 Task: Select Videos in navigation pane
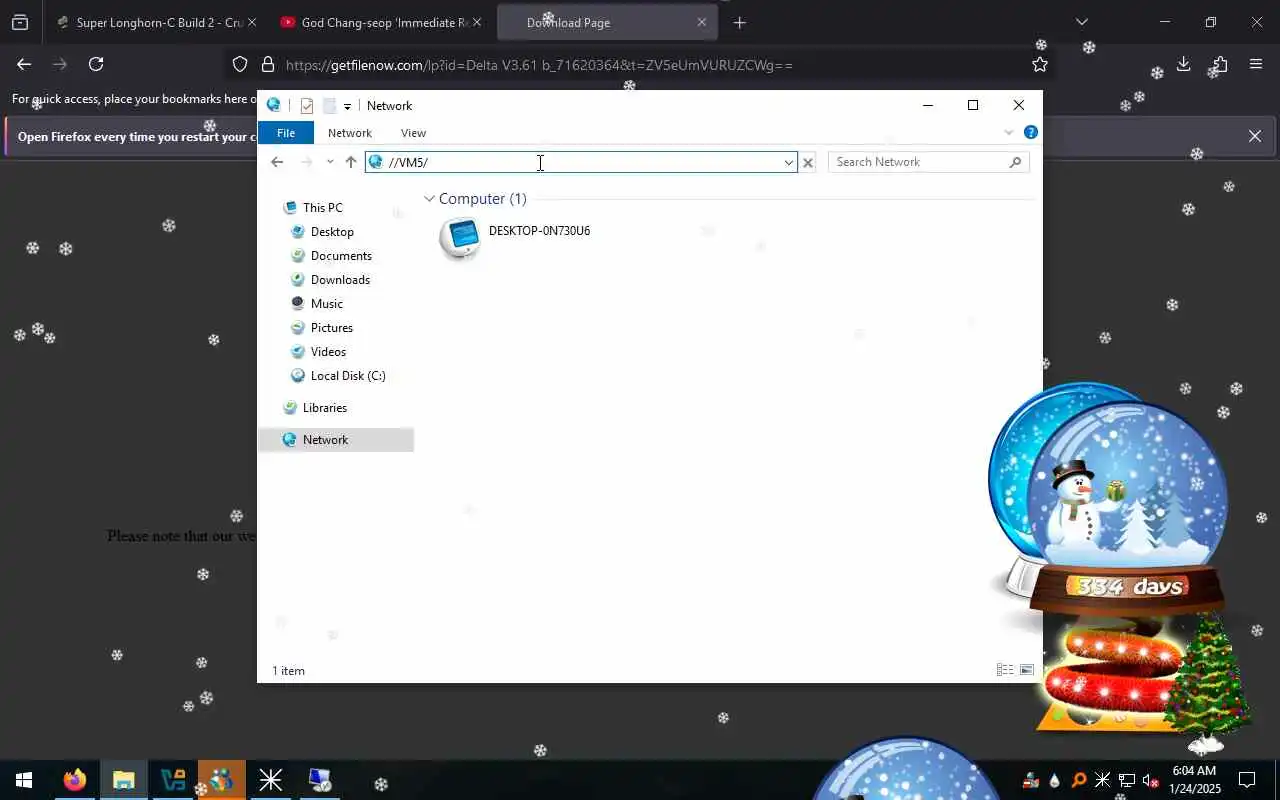click(328, 352)
